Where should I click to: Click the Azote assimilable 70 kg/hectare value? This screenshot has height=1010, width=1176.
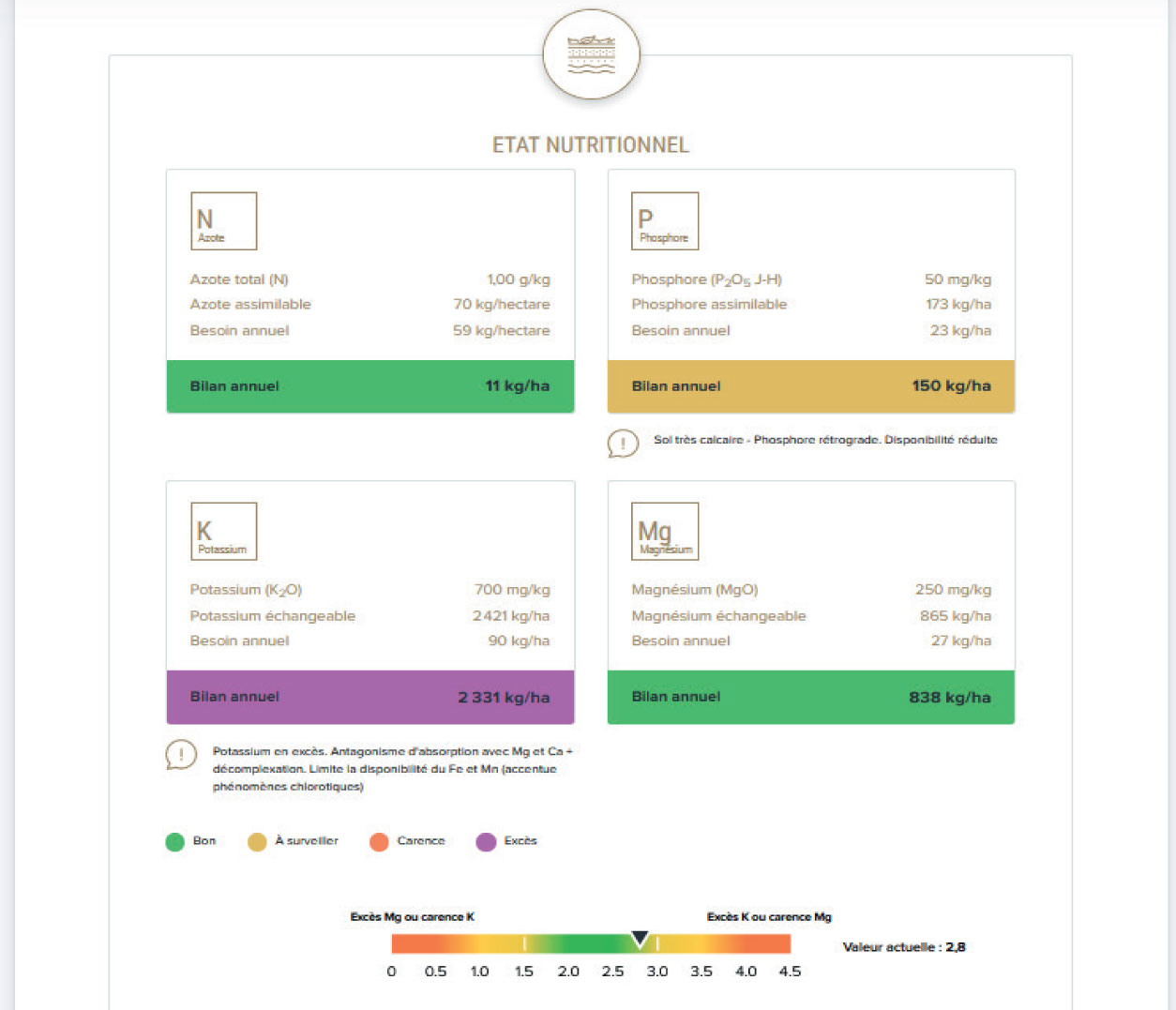[502, 305]
